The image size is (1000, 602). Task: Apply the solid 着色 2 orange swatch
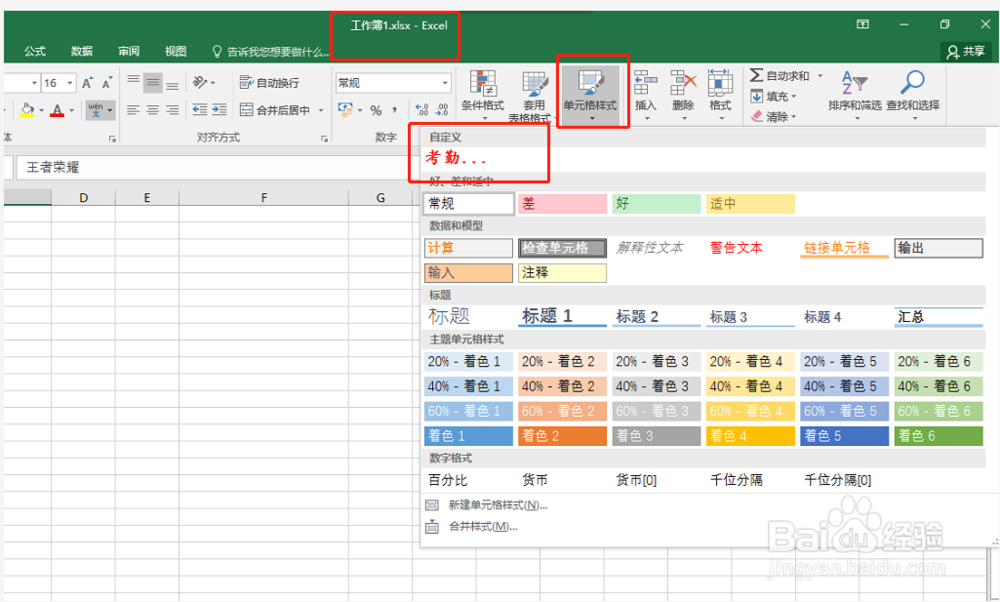pos(562,436)
